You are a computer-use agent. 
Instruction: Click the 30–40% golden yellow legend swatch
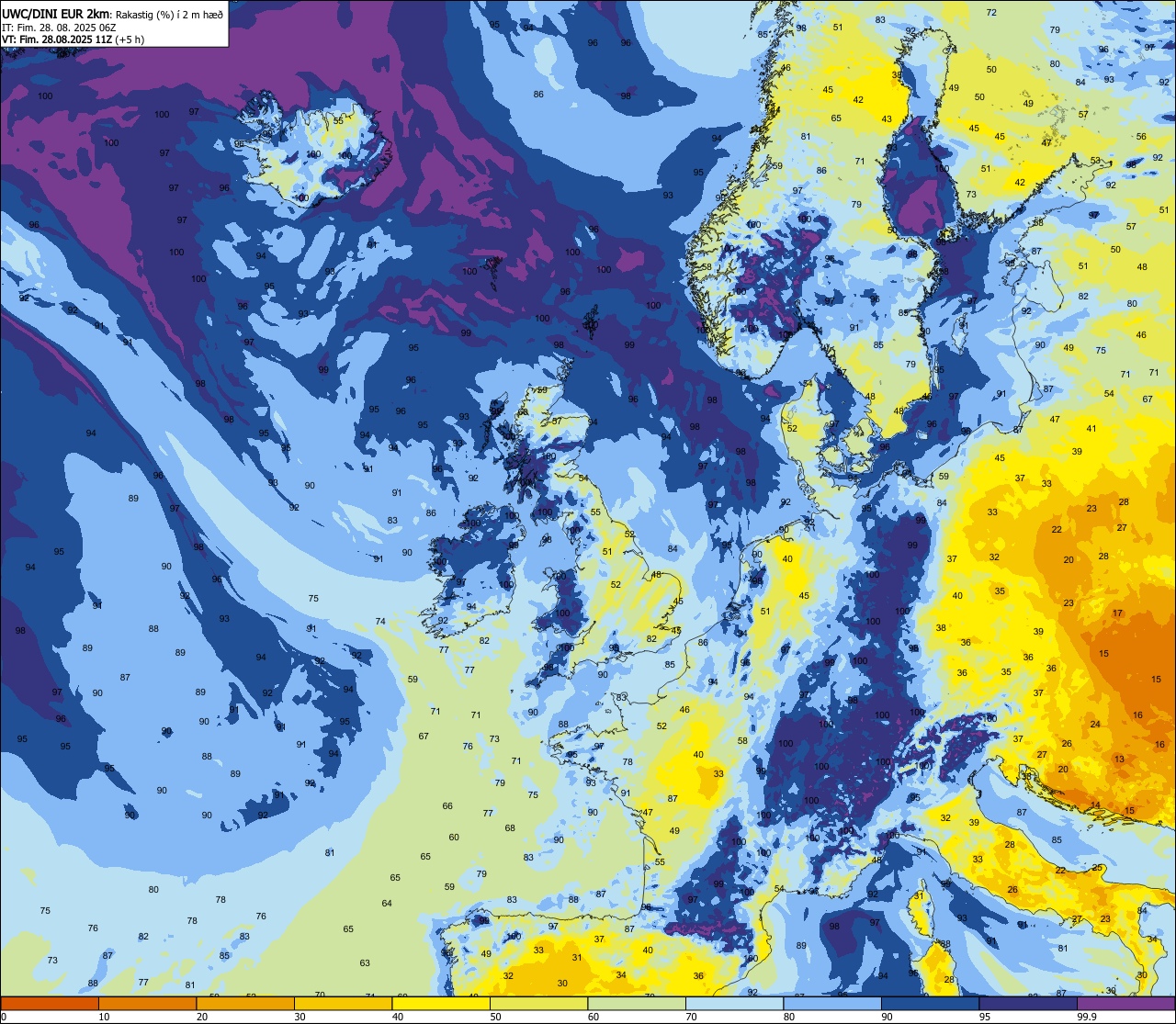click(343, 1003)
